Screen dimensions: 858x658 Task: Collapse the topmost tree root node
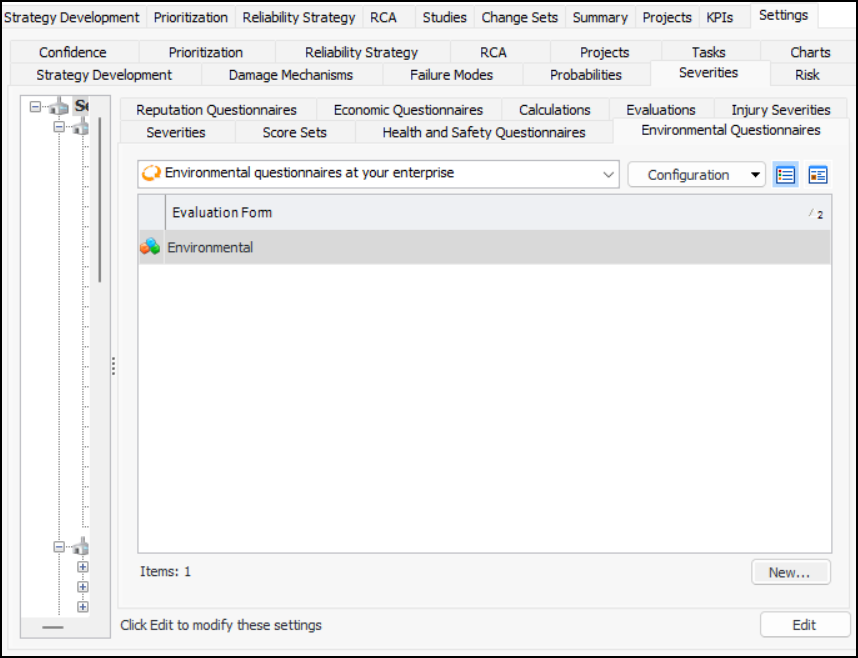[x=36, y=107]
